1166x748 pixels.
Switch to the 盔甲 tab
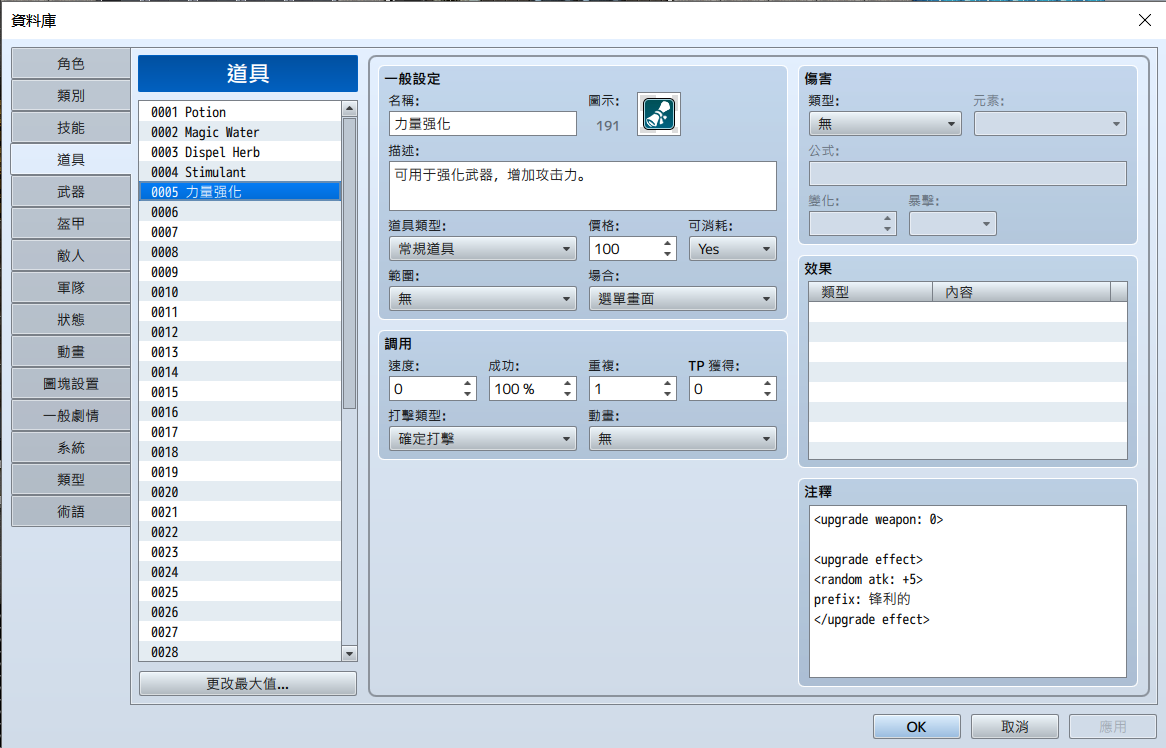(71, 224)
